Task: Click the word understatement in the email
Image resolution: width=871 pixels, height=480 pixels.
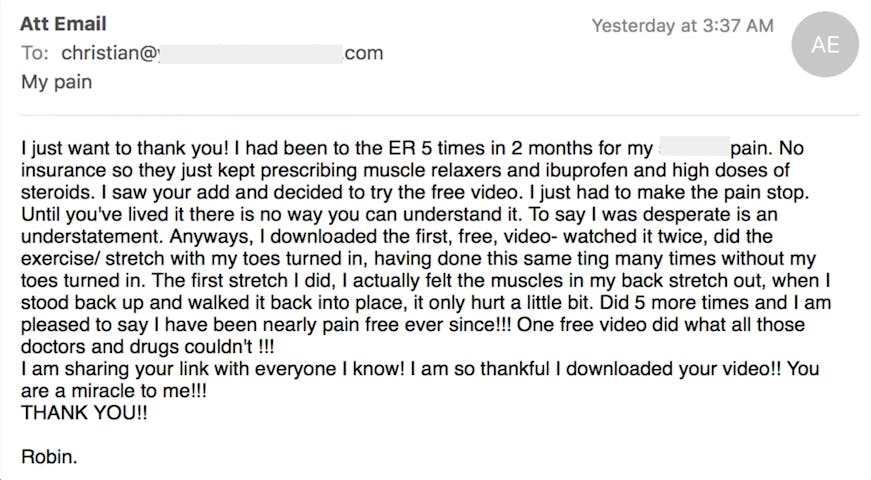Action: click(x=92, y=236)
